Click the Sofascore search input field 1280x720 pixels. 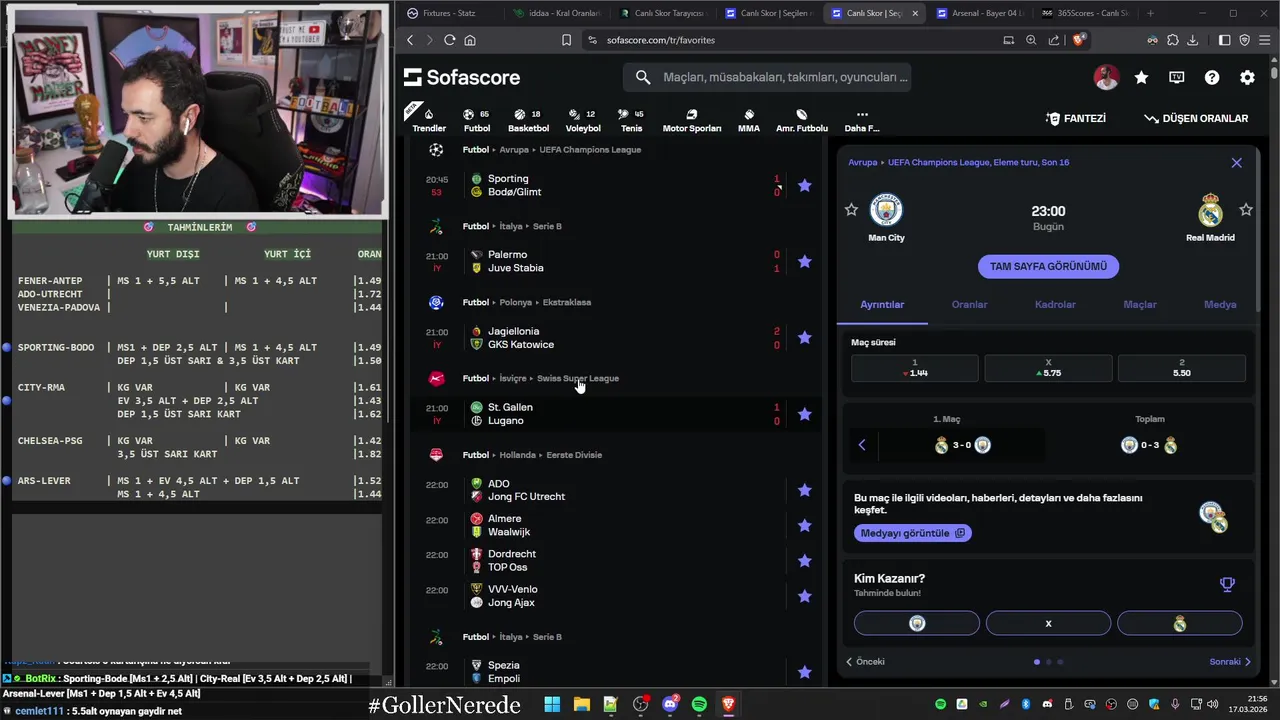pos(767,77)
